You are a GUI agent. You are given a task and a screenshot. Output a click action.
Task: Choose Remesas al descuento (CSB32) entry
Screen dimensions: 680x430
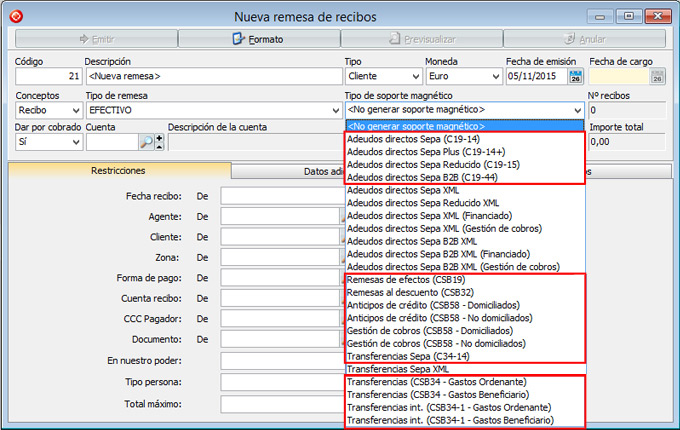click(412, 292)
